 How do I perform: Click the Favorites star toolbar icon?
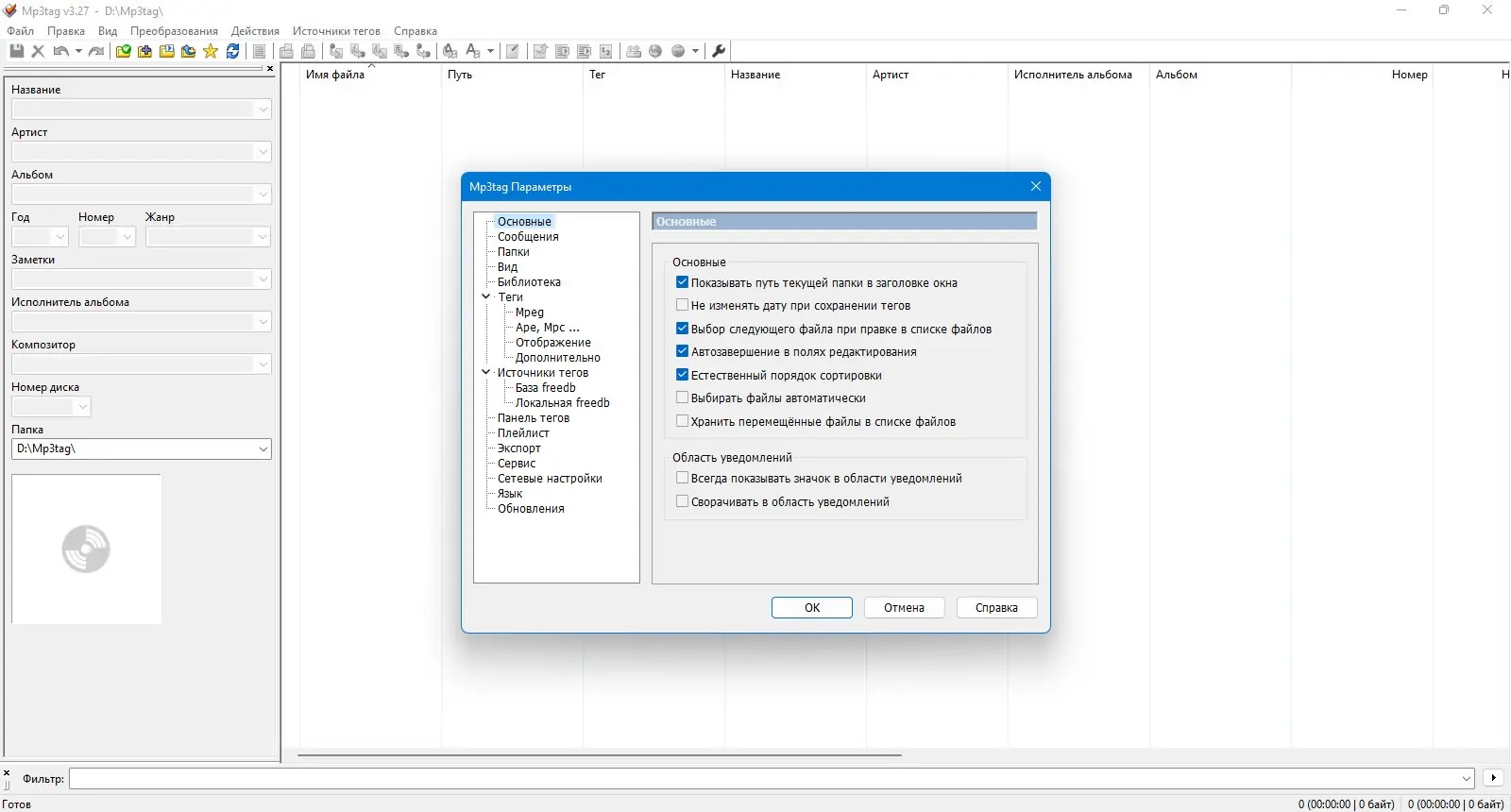coord(211,51)
